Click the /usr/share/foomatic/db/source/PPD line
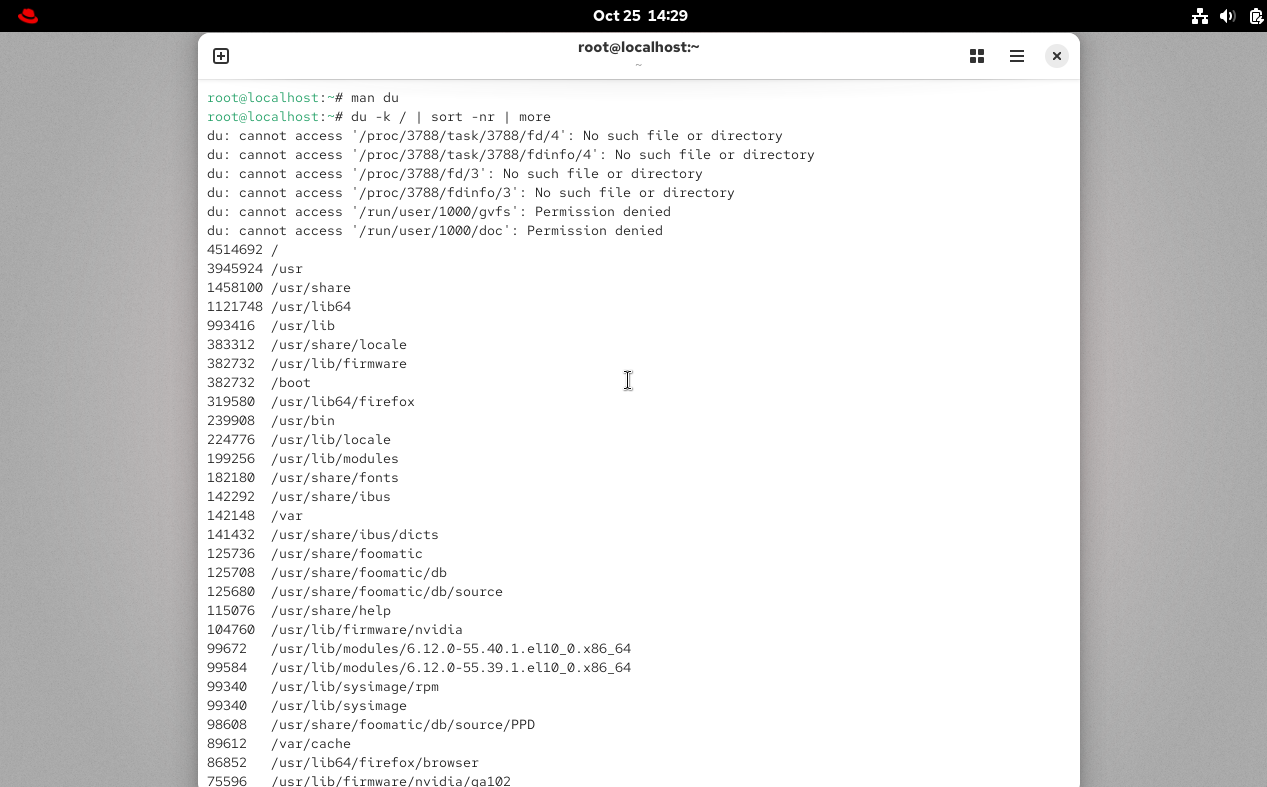This screenshot has width=1267, height=787. (402, 725)
